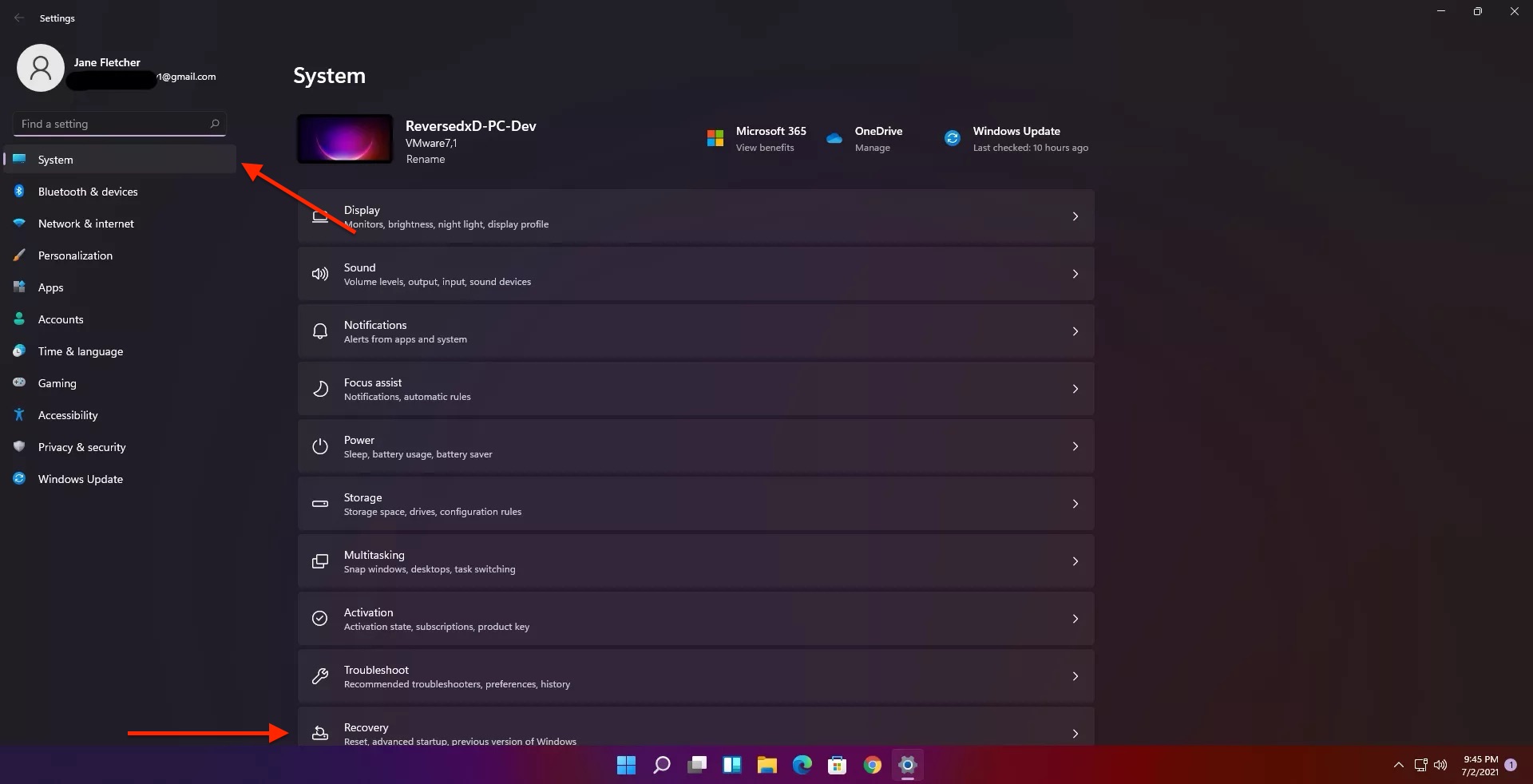Open Display settings via the monitor icon
The image size is (1533, 784).
click(319, 216)
